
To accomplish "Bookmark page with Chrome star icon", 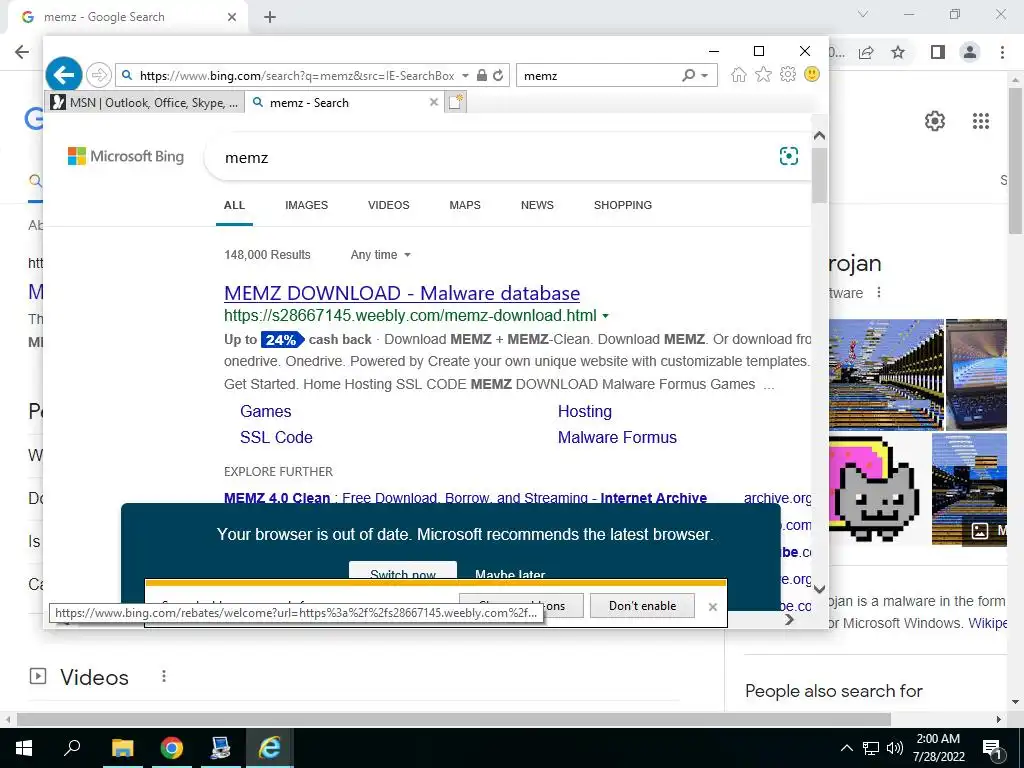I will pos(899,52).
